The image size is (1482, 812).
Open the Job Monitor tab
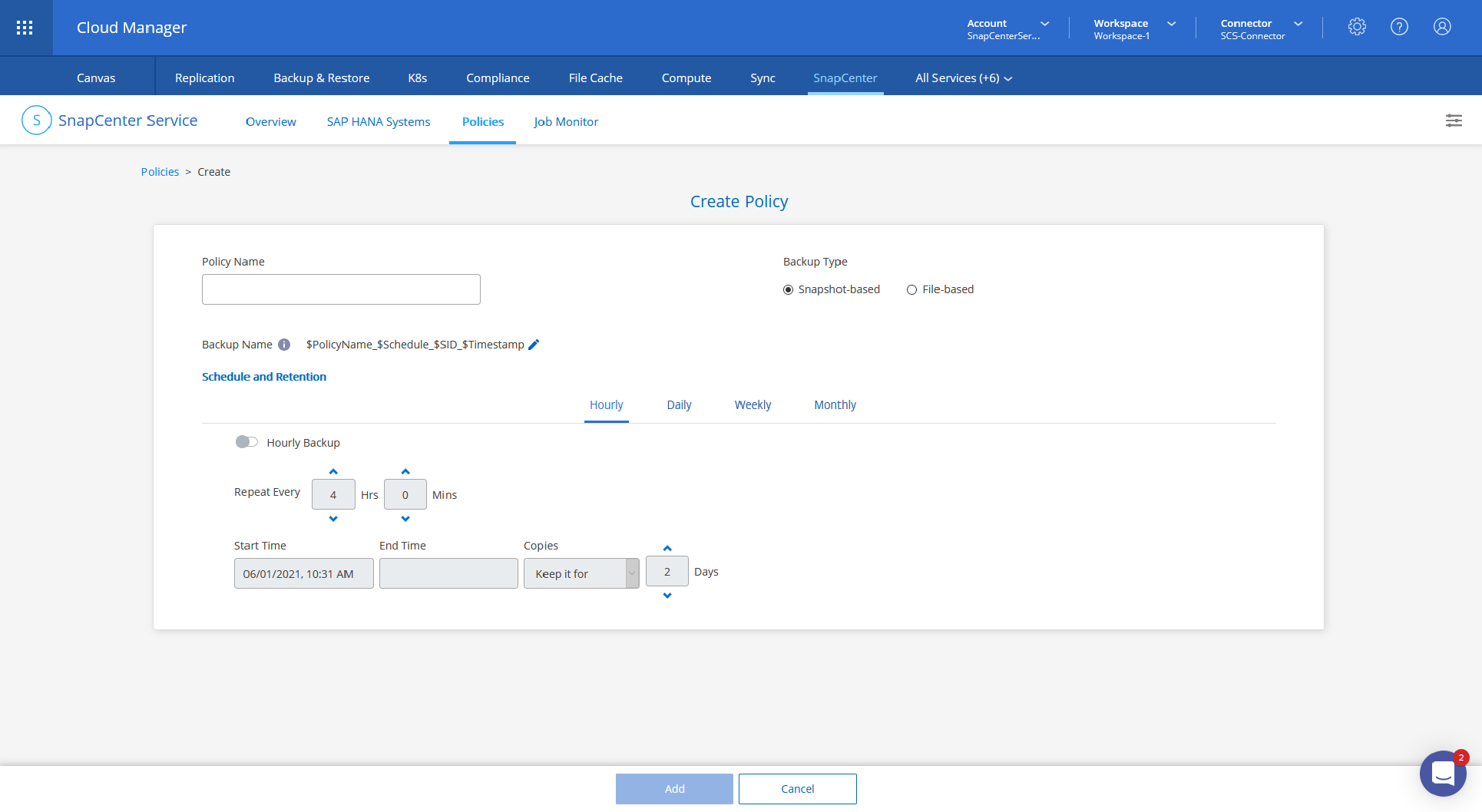[566, 121]
